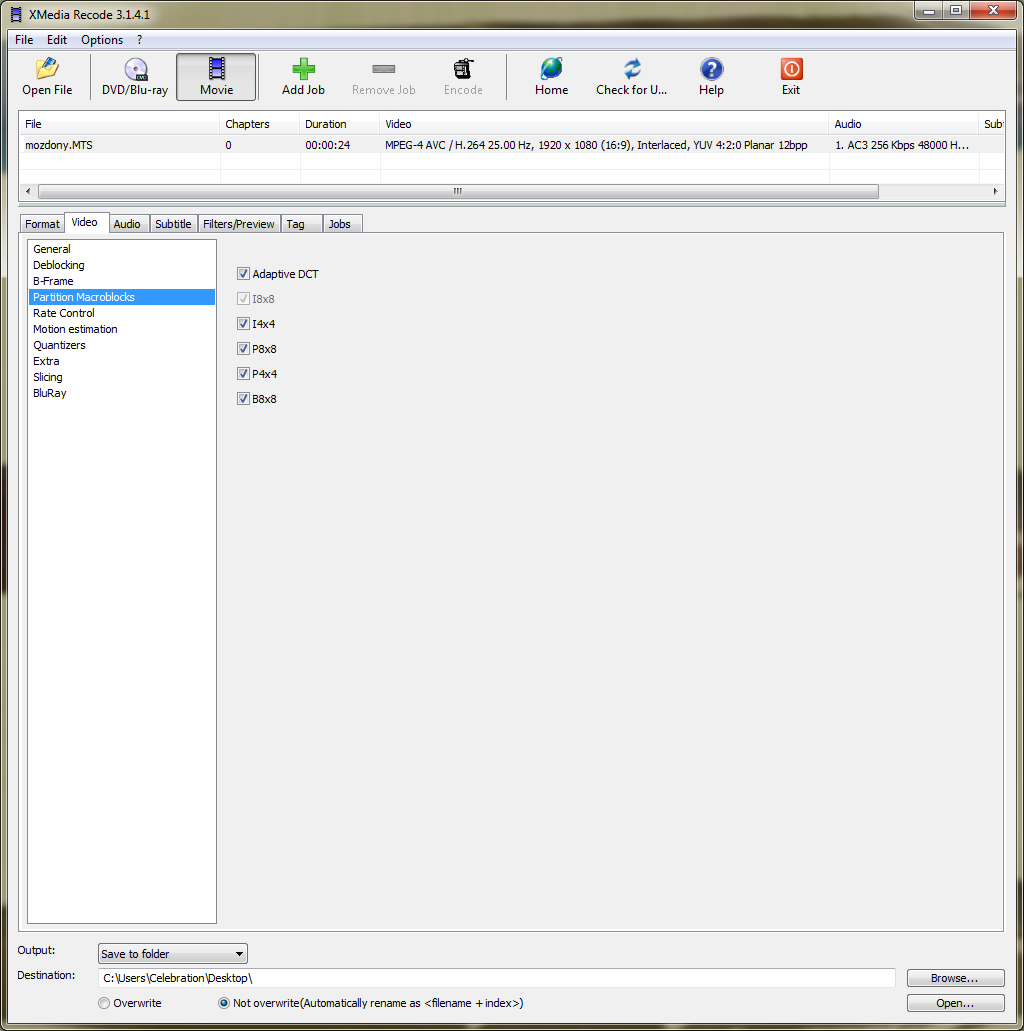Click the Chapters column header
Viewport: 1024px width, 1031px height.
click(260, 124)
